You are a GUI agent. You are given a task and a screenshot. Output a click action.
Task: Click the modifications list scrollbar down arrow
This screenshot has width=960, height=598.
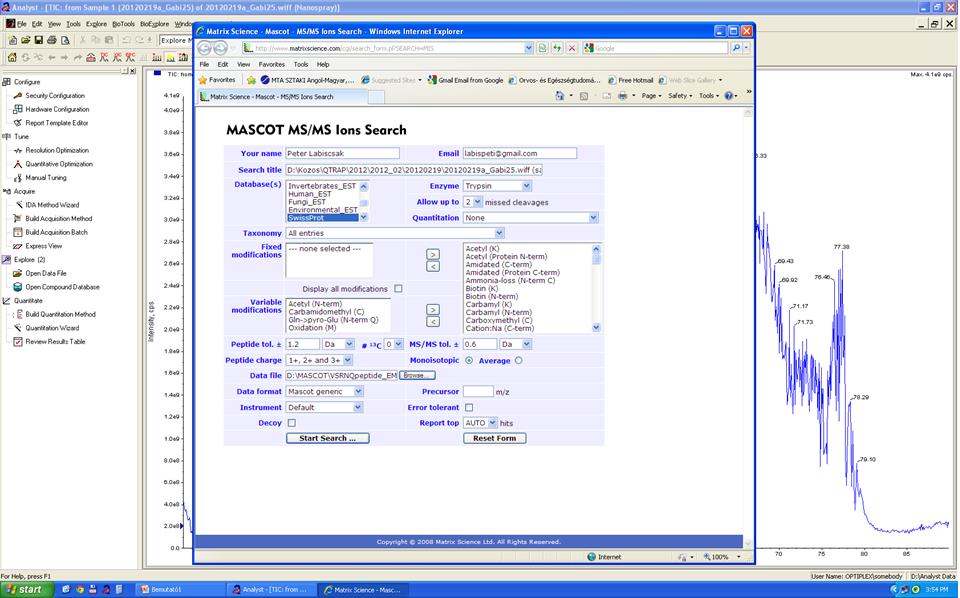pos(596,328)
